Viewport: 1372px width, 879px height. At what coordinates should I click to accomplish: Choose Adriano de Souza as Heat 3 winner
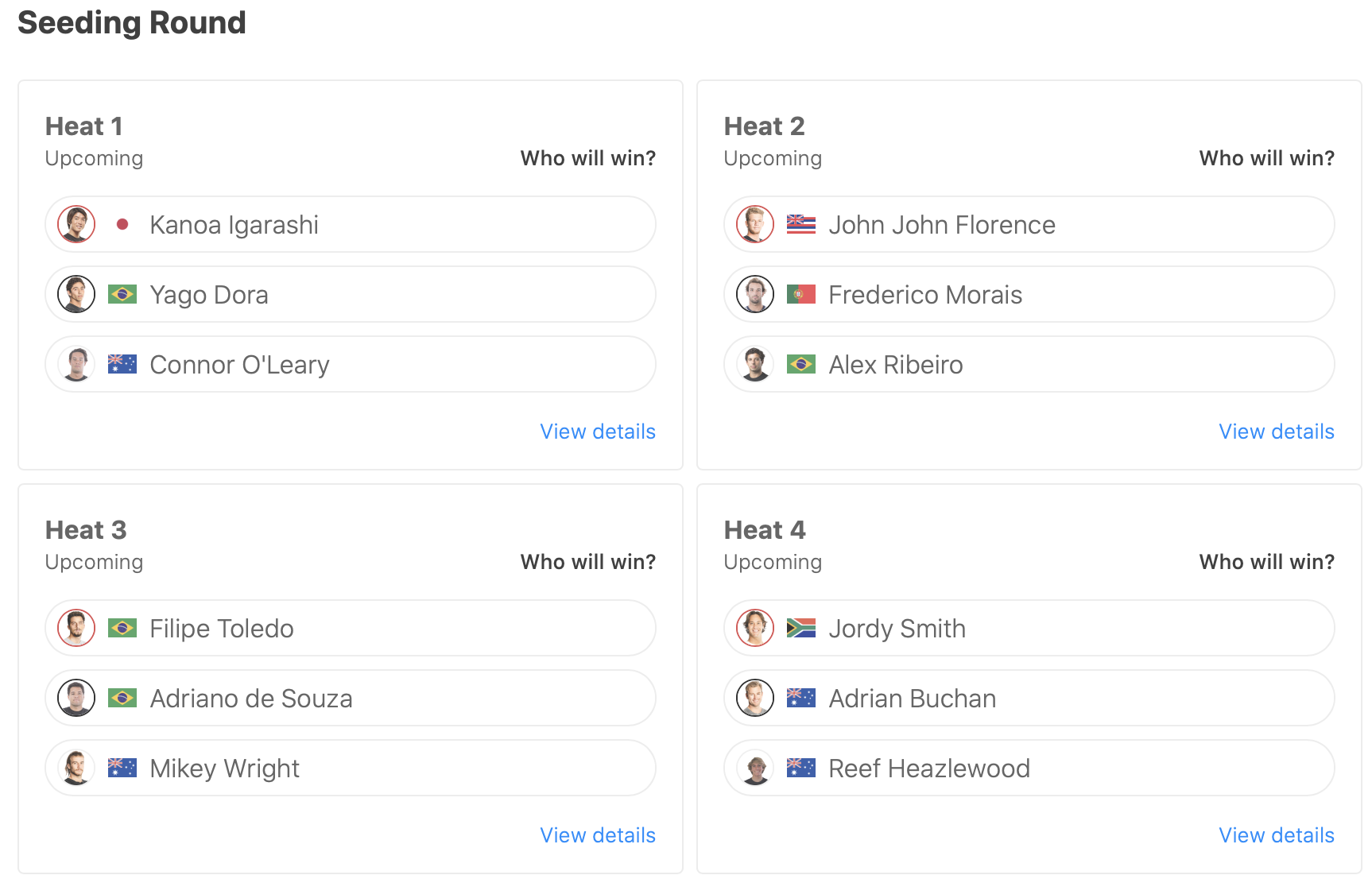(x=350, y=699)
